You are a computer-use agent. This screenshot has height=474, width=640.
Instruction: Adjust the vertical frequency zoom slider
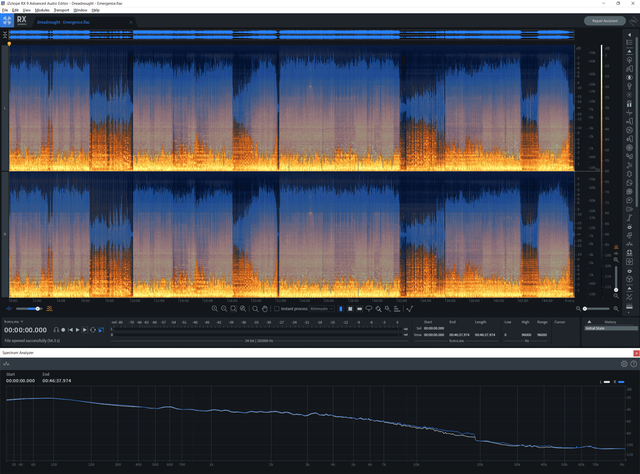(x=616, y=278)
